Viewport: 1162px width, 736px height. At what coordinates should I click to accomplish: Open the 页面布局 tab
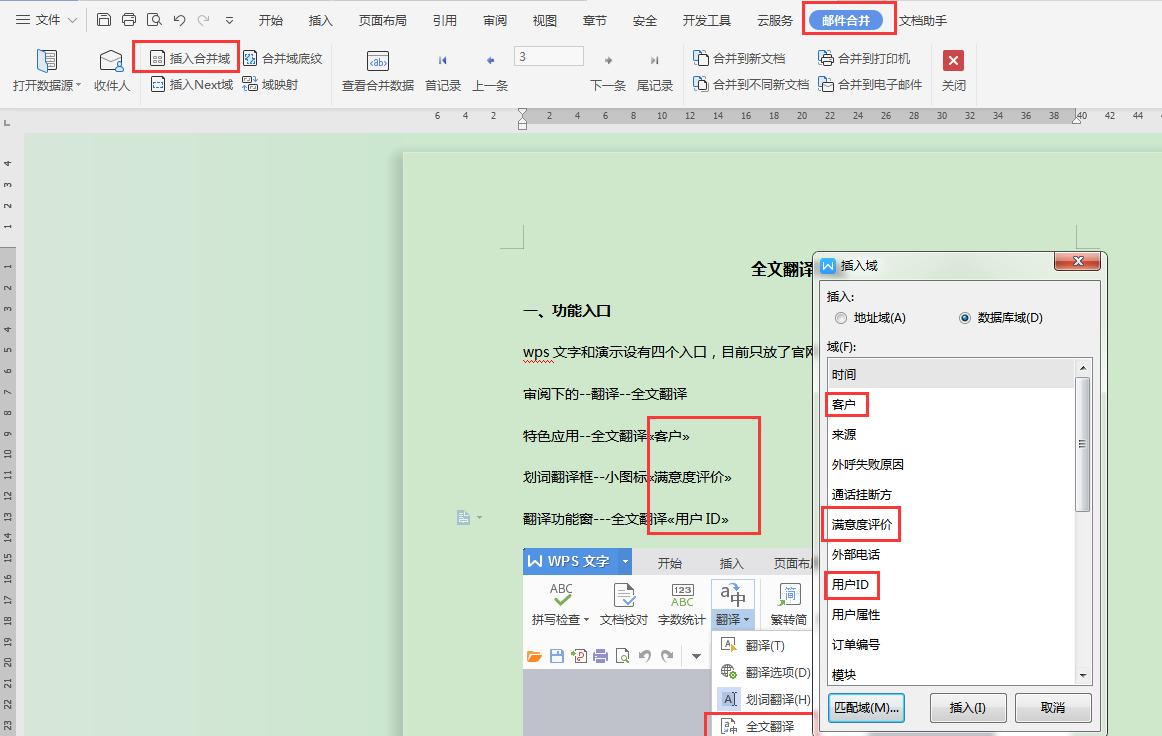pyautogui.click(x=382, y=21)
